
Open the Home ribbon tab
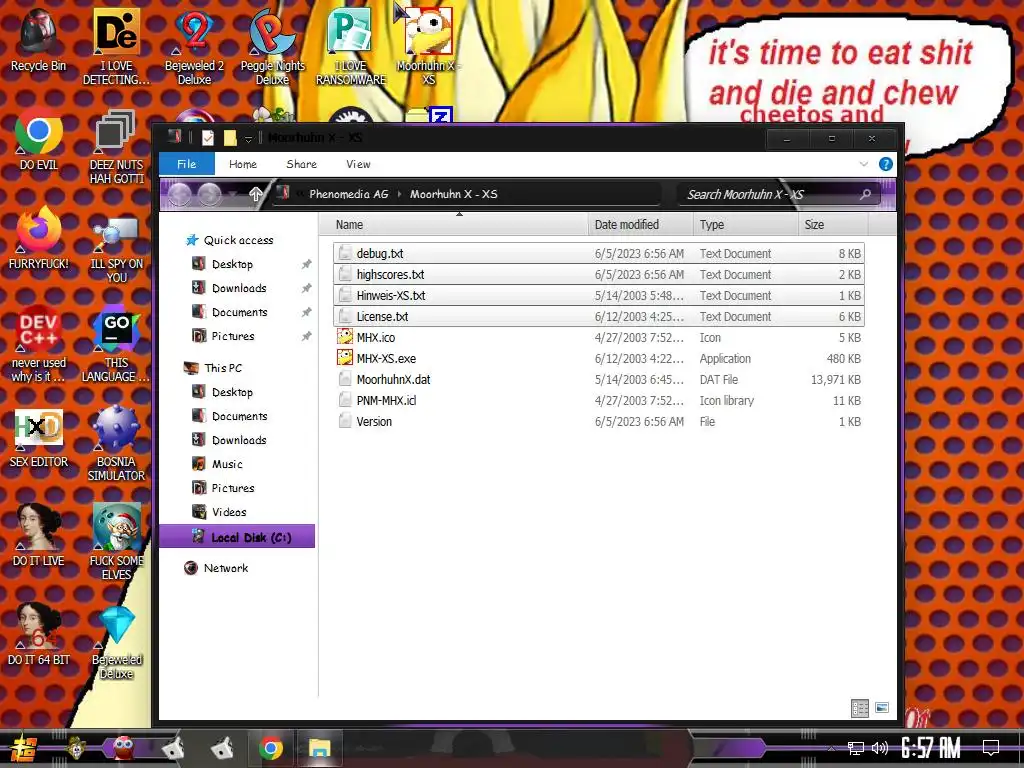(243, 164)
